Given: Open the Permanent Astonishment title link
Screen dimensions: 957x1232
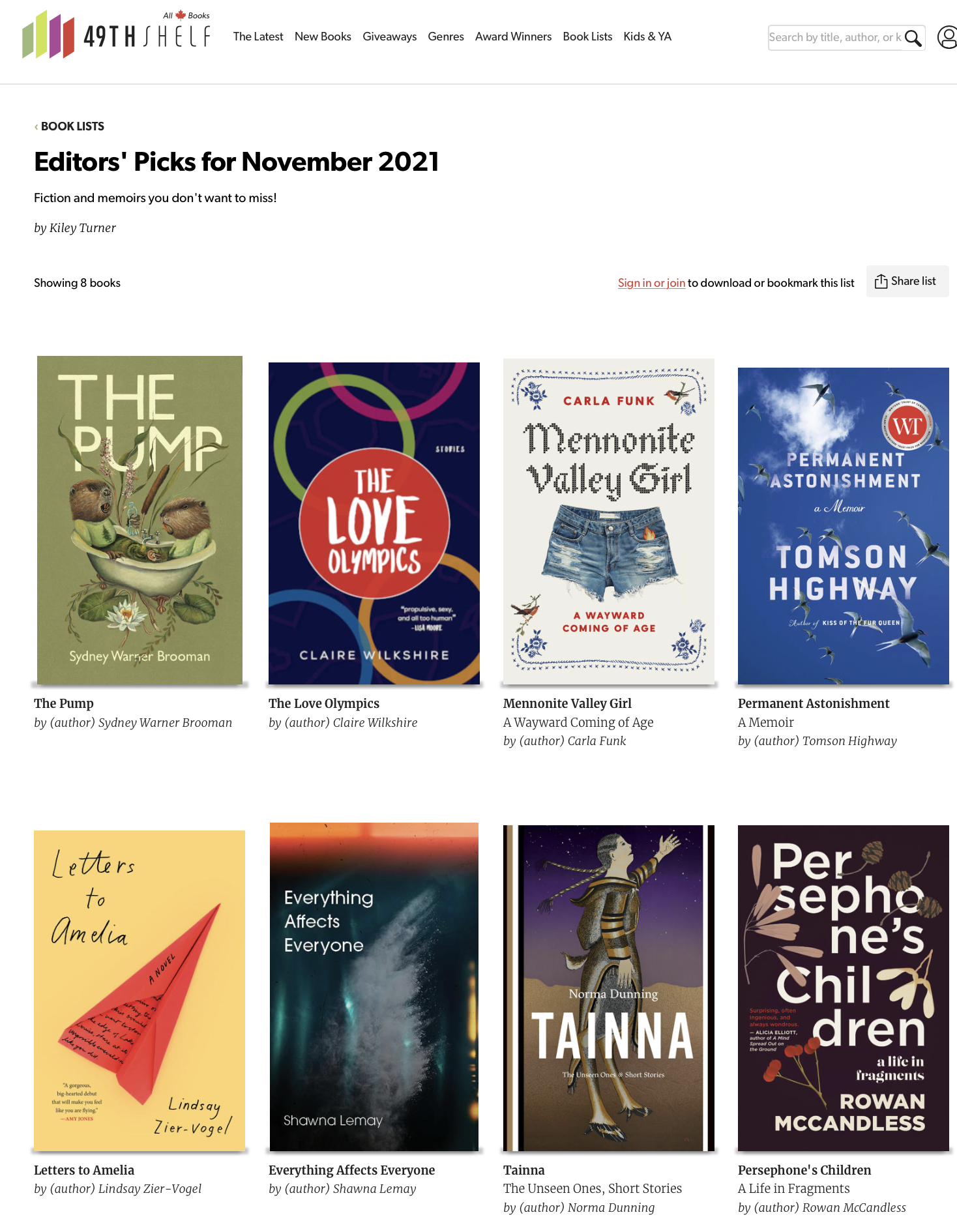Looking at the screenshot, I should point(814,703).
